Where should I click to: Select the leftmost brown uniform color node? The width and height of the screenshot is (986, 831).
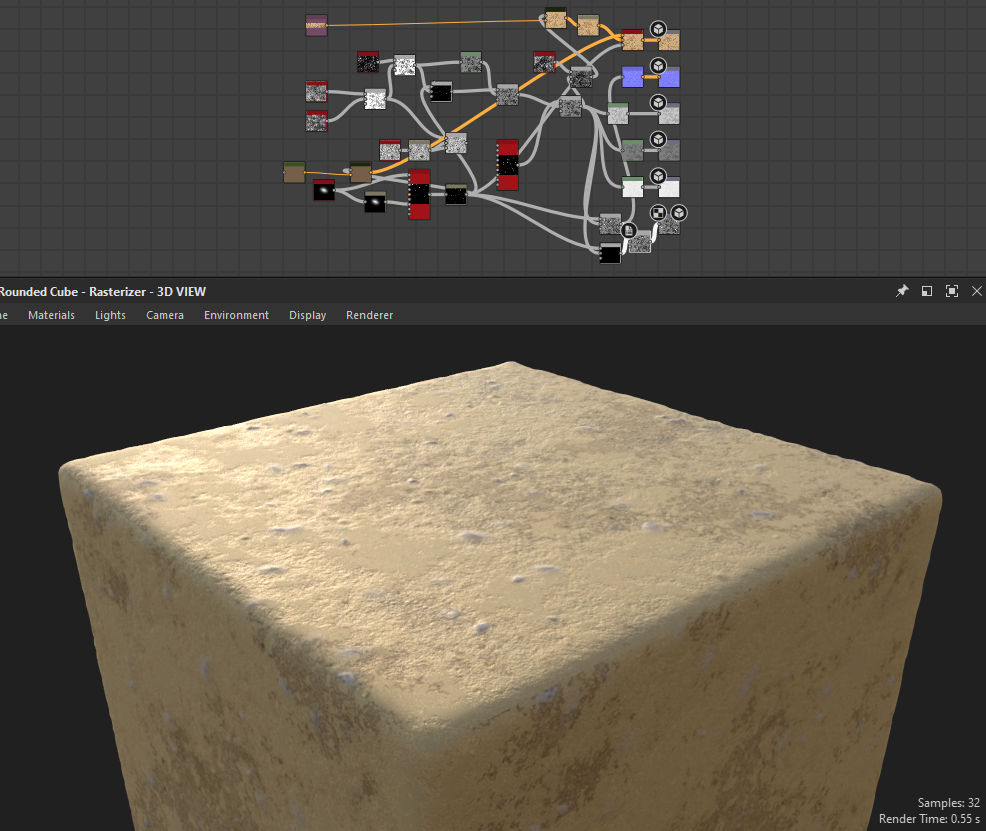[293, 173]
